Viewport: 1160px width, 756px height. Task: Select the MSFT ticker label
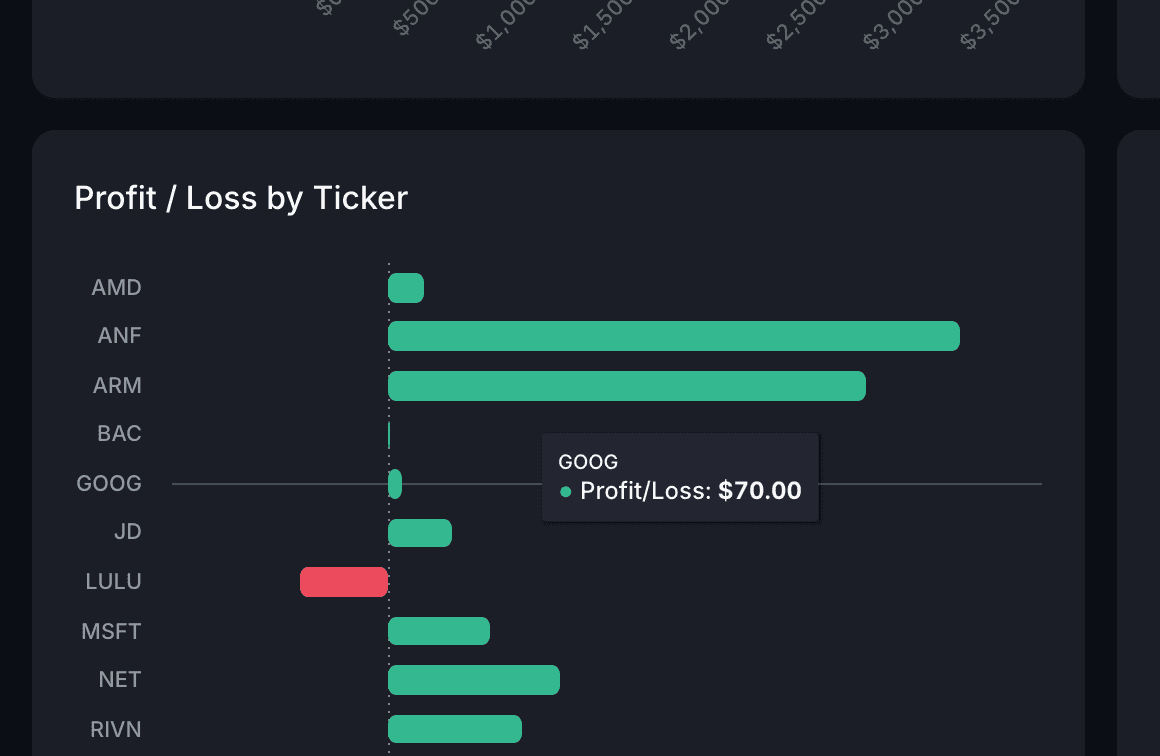(111, 631)
